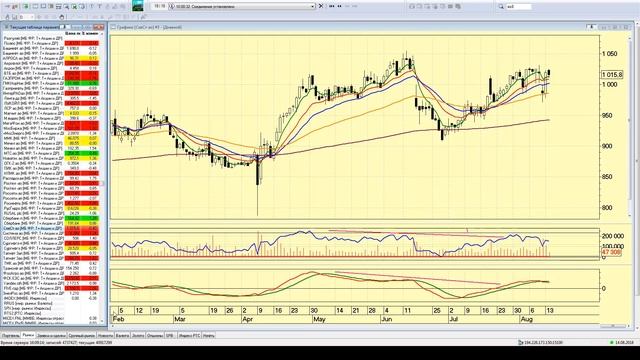Select the ФСК ЕЭС ао row
The width and height of the screenshot is (640, 360).
(x=51, y=278)
